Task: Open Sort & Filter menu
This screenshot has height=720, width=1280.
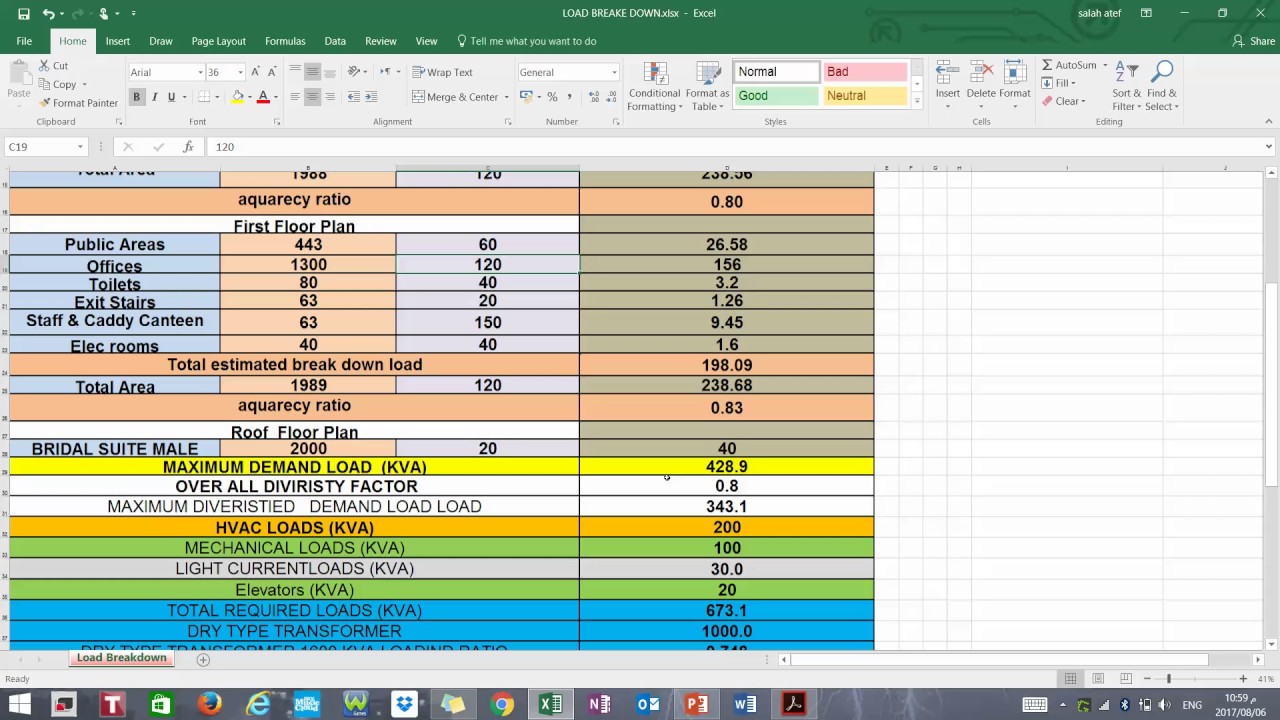Action: (1126, 87)
